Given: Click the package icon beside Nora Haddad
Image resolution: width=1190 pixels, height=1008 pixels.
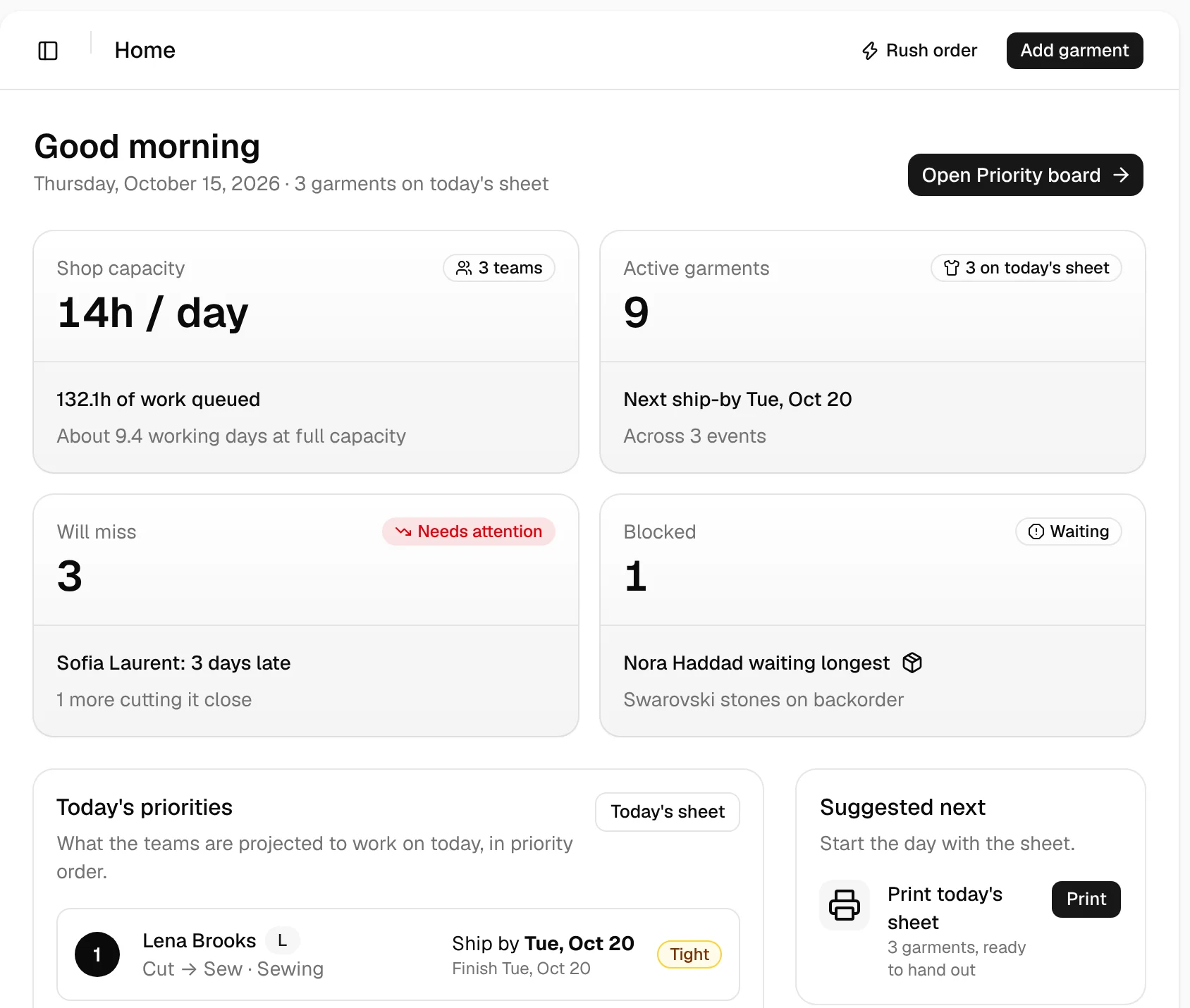Looking at the screenshot, I should pos(912,663).
